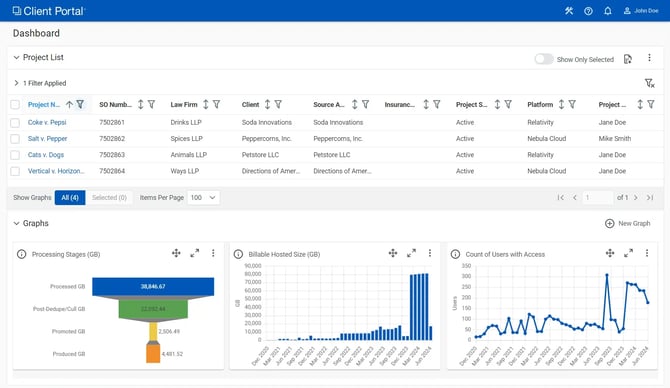Show info for Processing Stages graph
This screenshot has height=388, width=670.
coord(21,254)
